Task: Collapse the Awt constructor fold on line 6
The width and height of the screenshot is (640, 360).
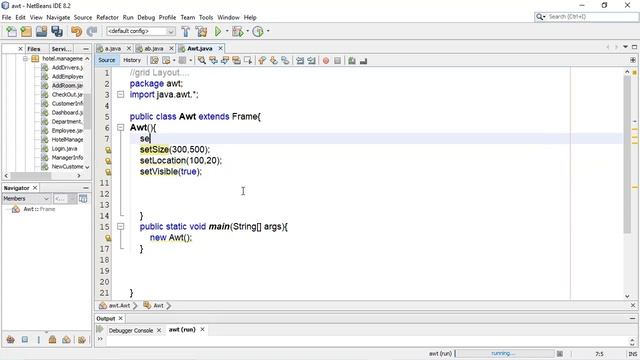Action: (120, 127)
